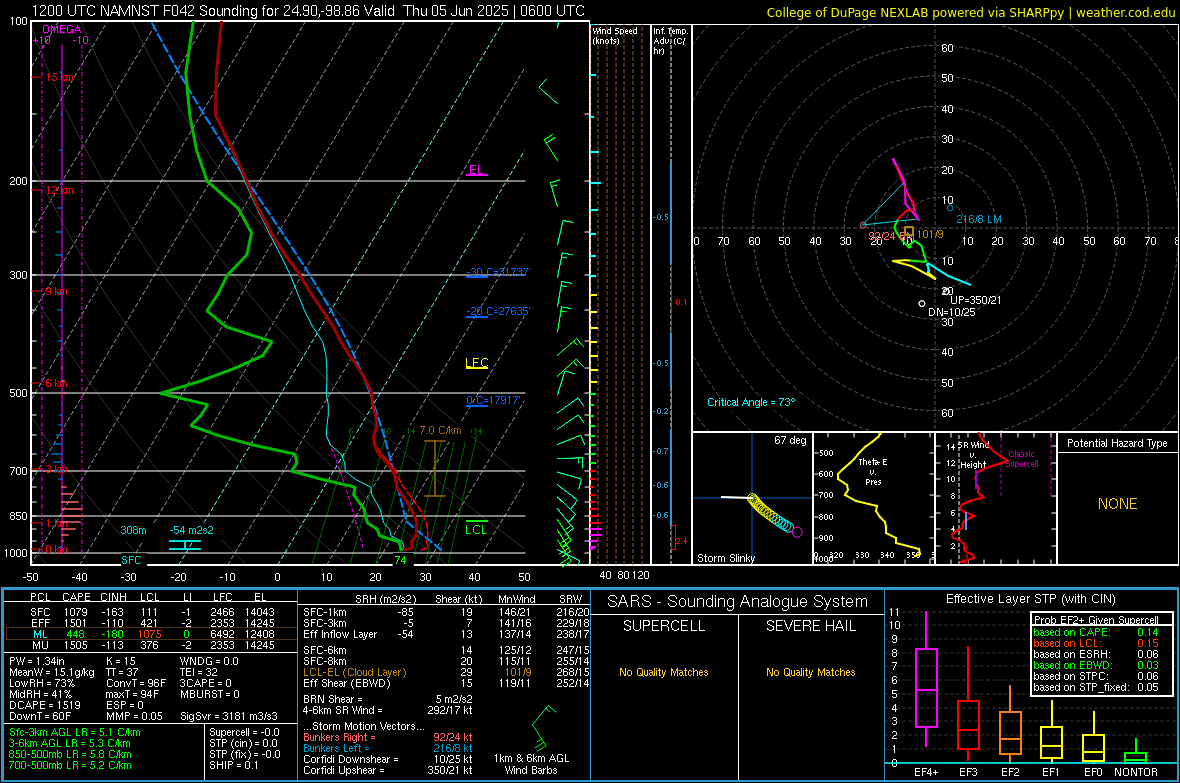Click the magenta EF4+ box plot
The width and height of the screenshot is (1180, 783).
[926, 679]
